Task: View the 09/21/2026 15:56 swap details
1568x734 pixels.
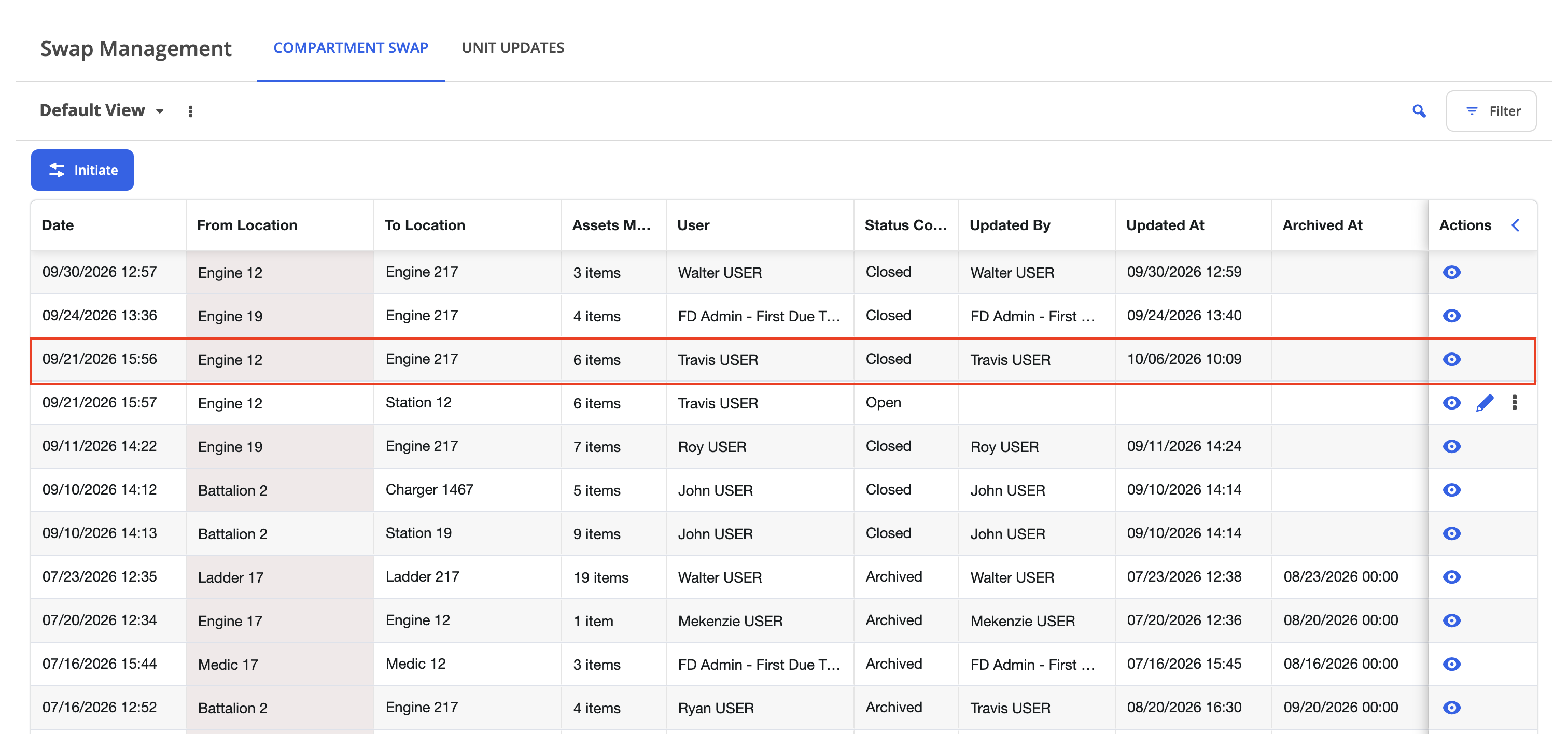Action: [1451, 359]
